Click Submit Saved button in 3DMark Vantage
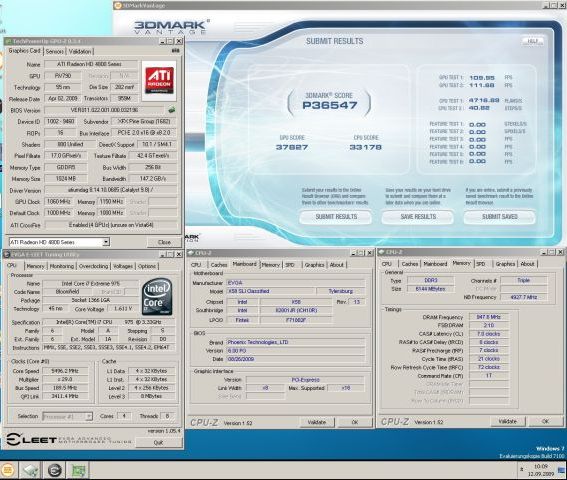Viewport: 567px width, 480px height. point(500,217)
